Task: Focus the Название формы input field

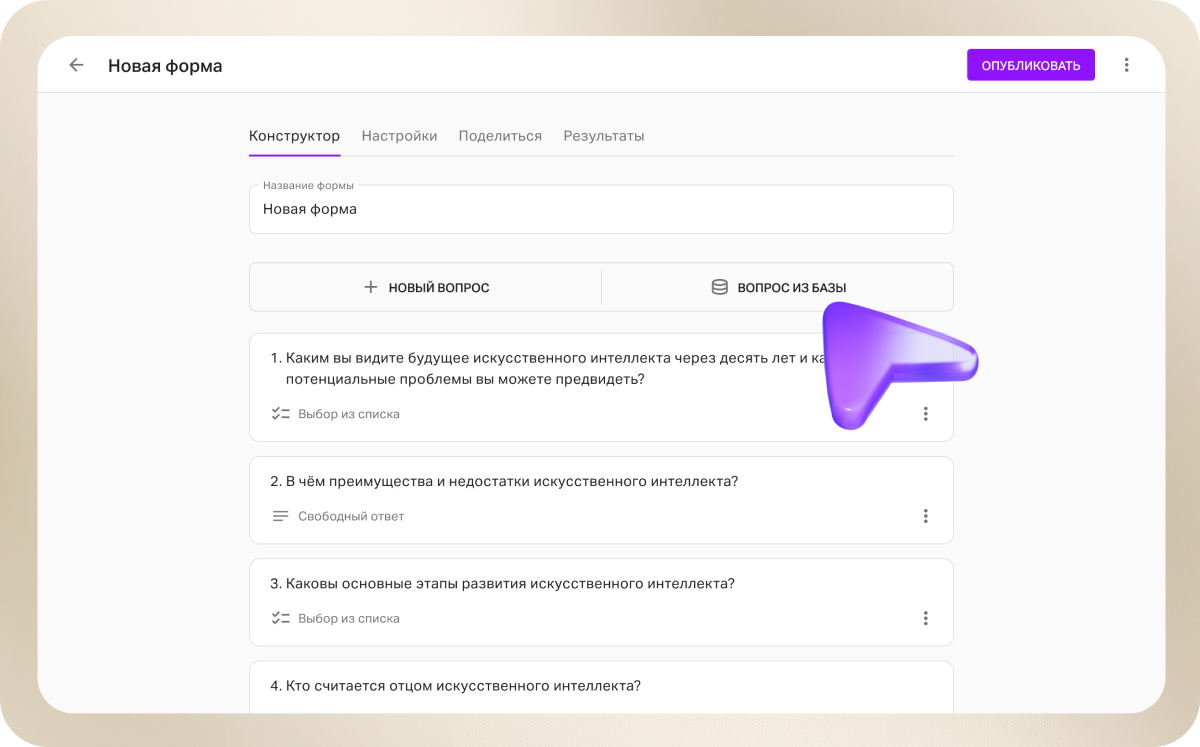Action: (600, 210)
